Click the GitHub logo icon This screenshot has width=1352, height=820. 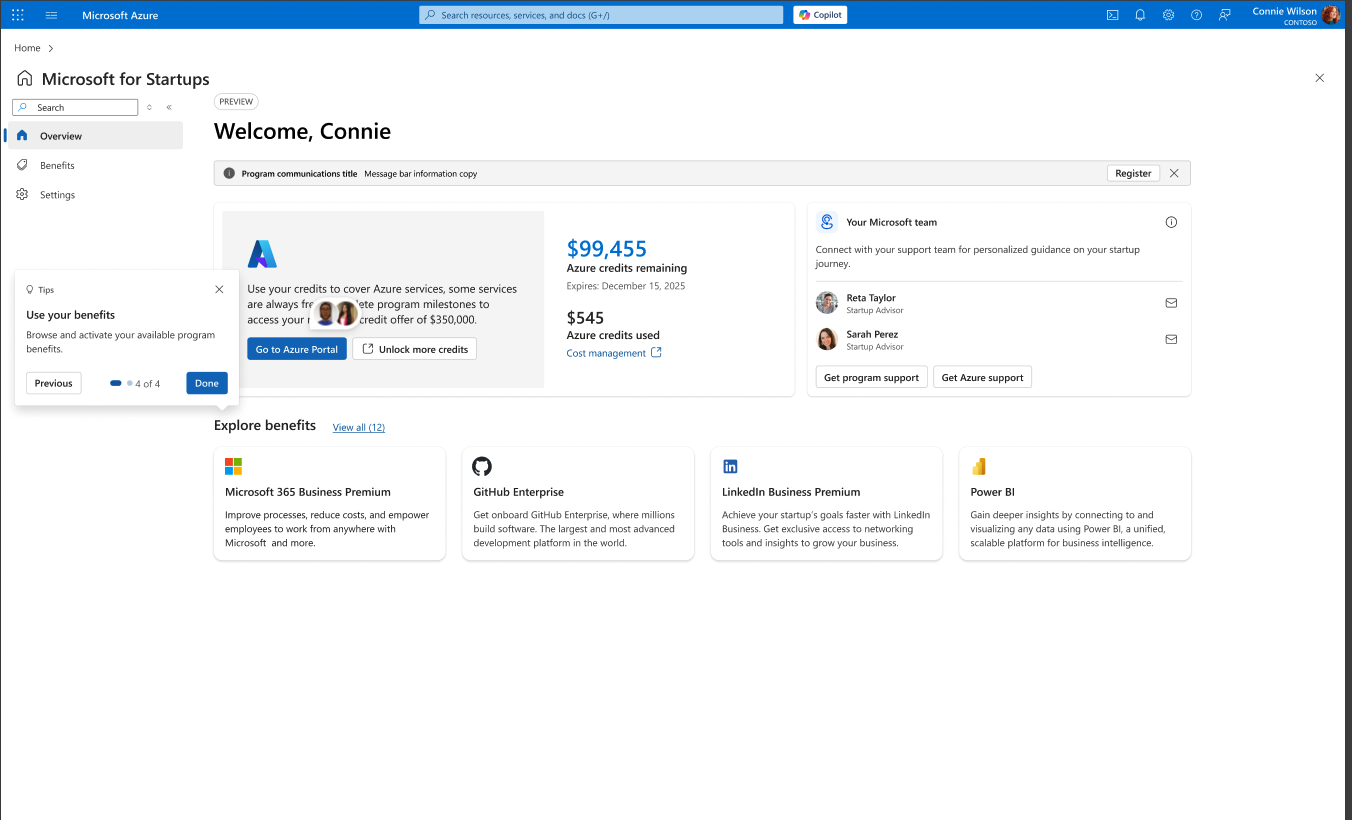[482, 467]
